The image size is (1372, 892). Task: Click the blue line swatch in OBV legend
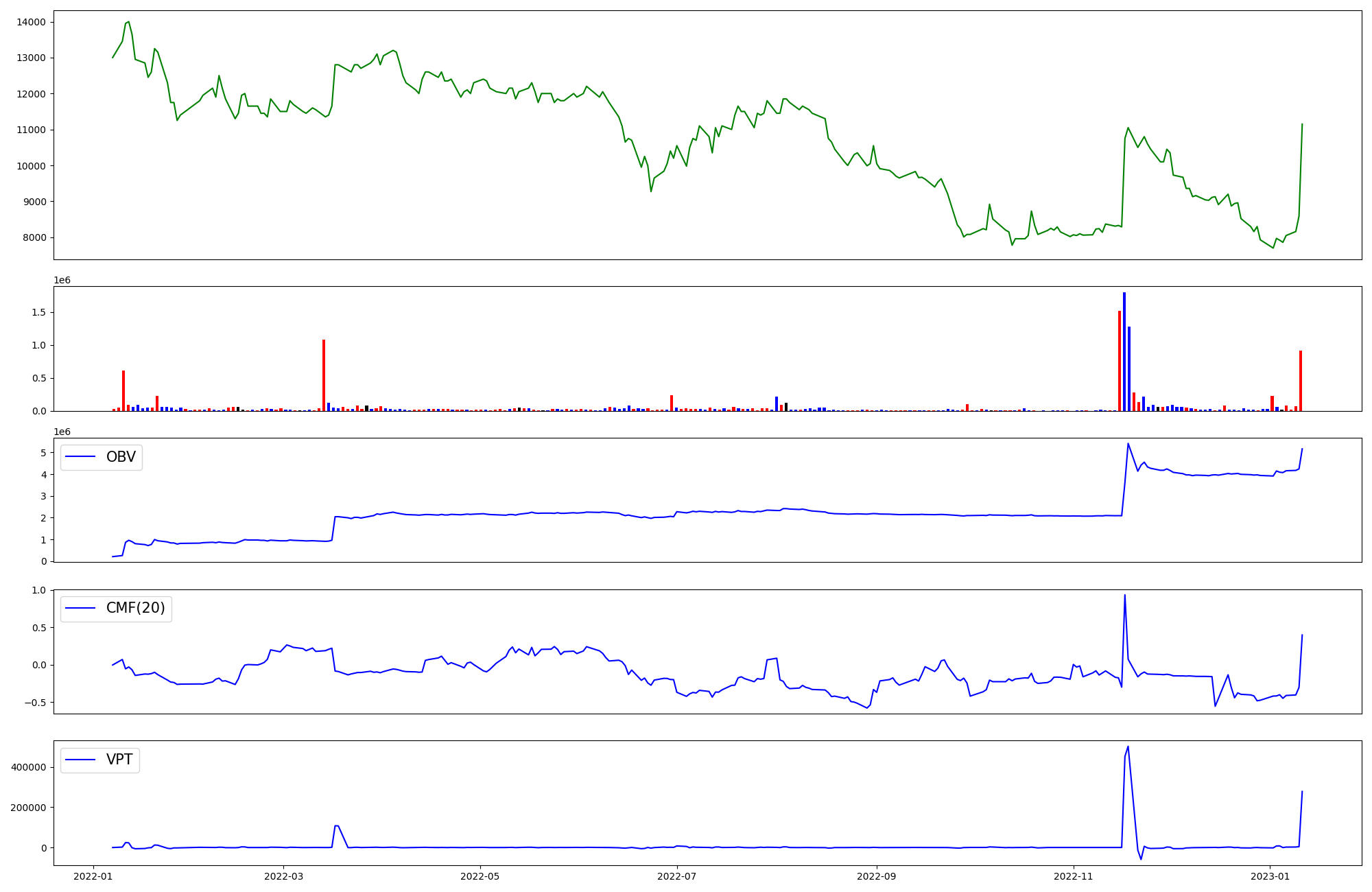(80, 457)
